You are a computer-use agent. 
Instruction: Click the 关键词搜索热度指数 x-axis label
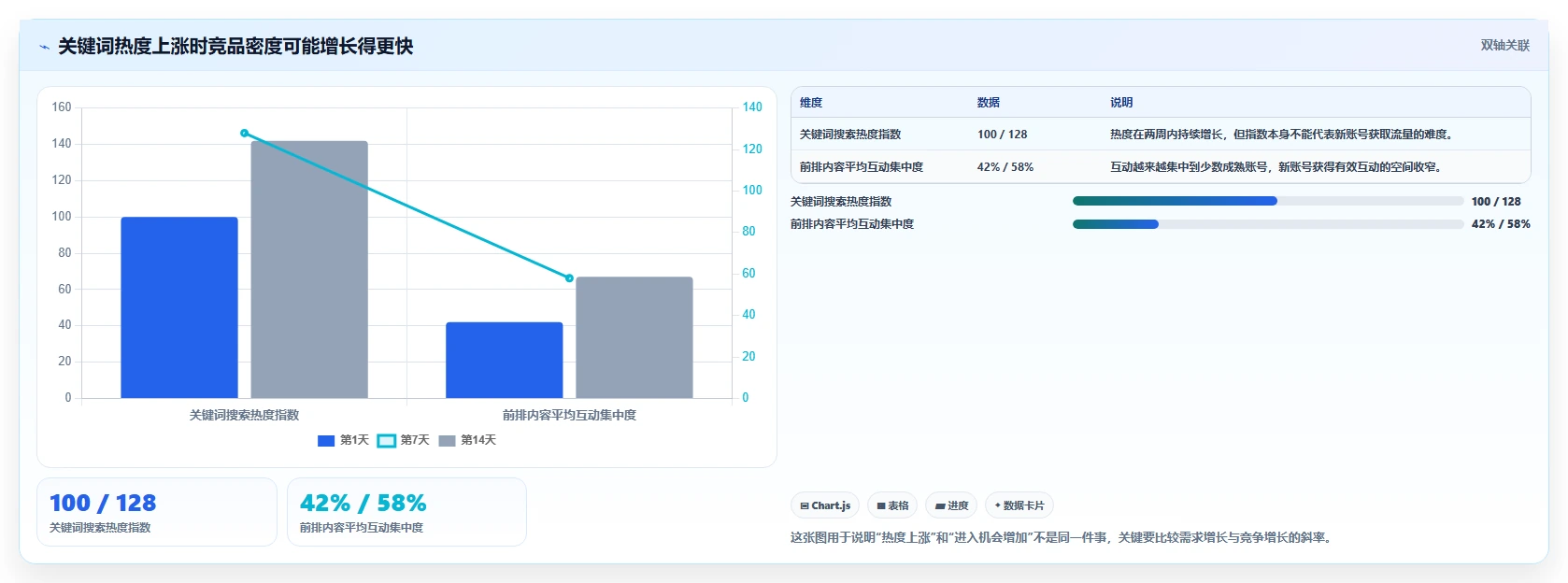coord(245,415)
